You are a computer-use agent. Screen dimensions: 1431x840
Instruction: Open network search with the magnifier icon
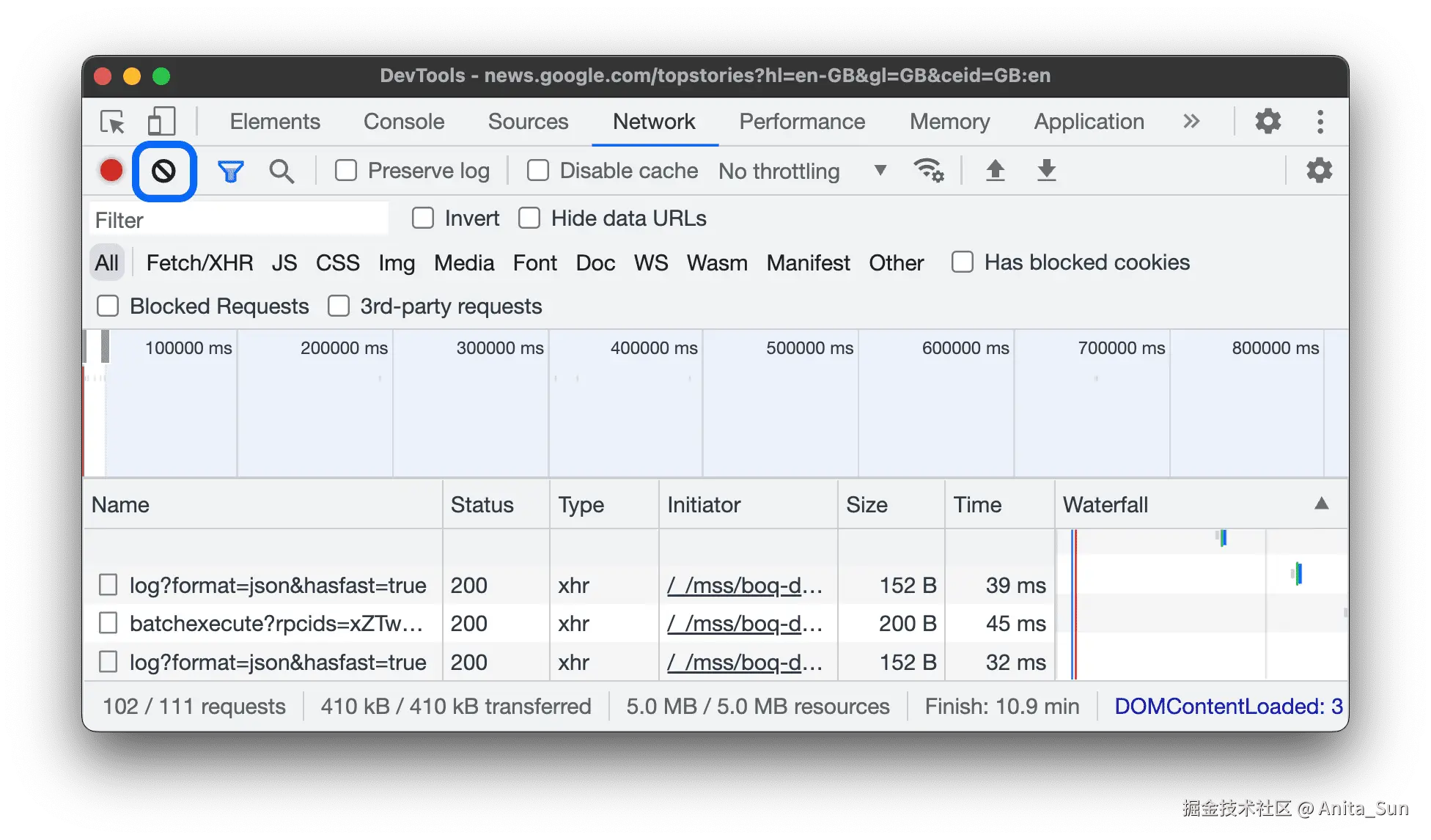(282, 171)
